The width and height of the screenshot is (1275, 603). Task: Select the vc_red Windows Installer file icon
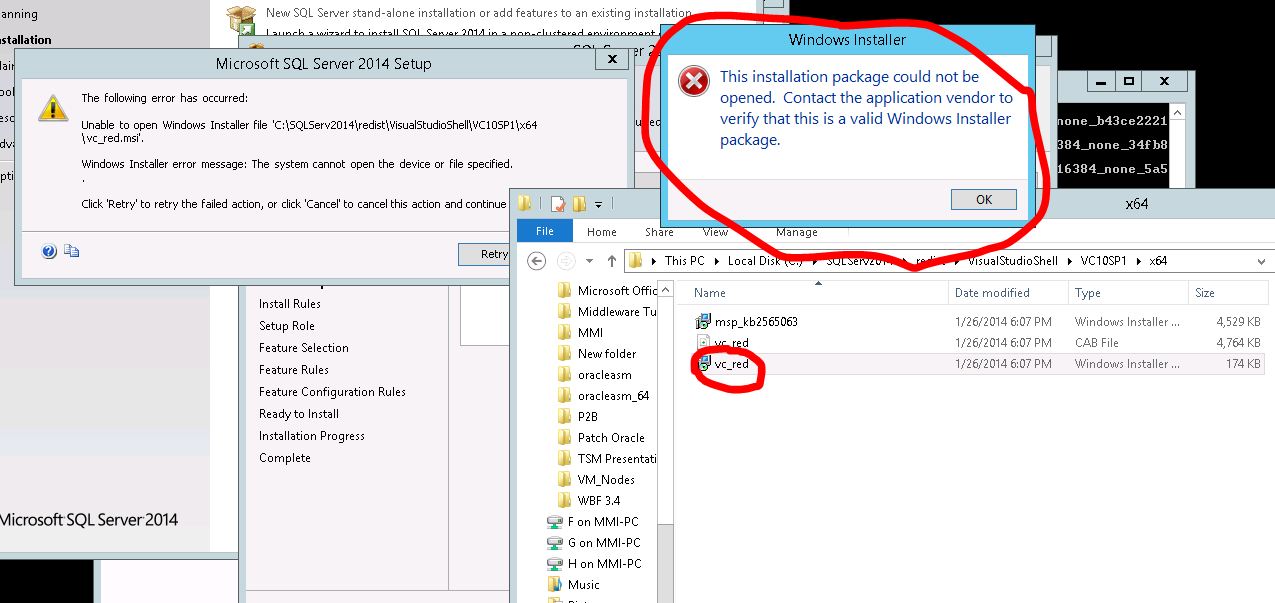(703, 364)
